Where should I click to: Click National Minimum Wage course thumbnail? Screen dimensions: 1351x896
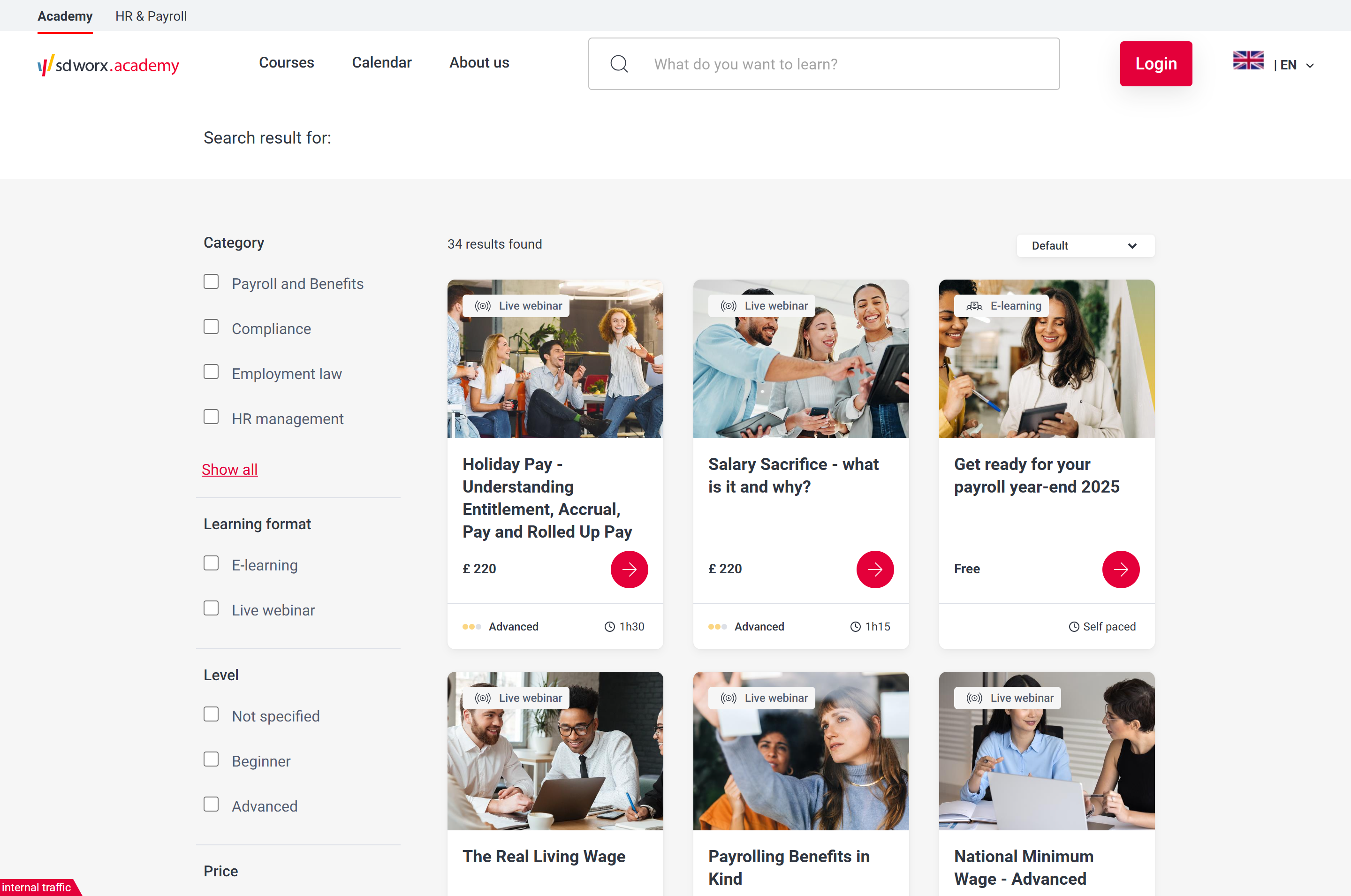point(1046,751)
